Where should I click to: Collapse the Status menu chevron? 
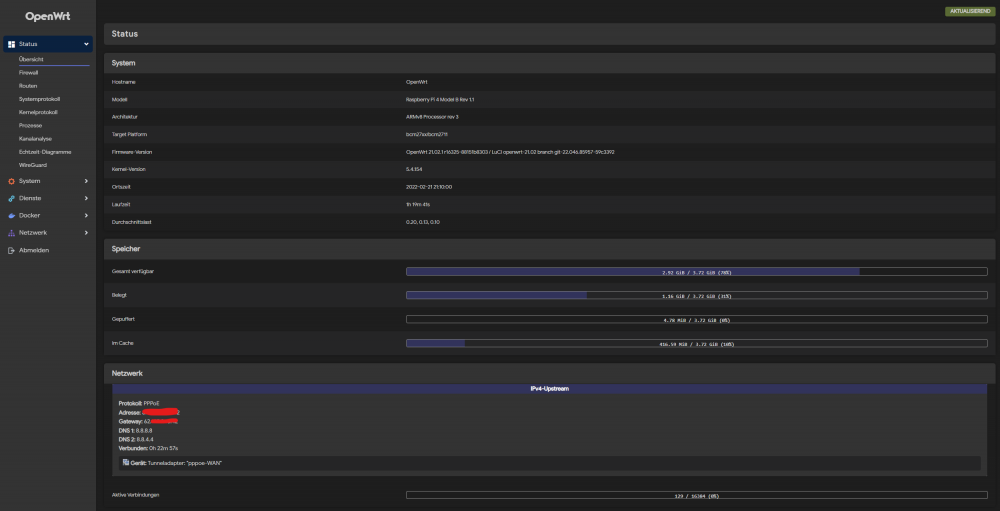pyautogui.click(x=86, y=44)
